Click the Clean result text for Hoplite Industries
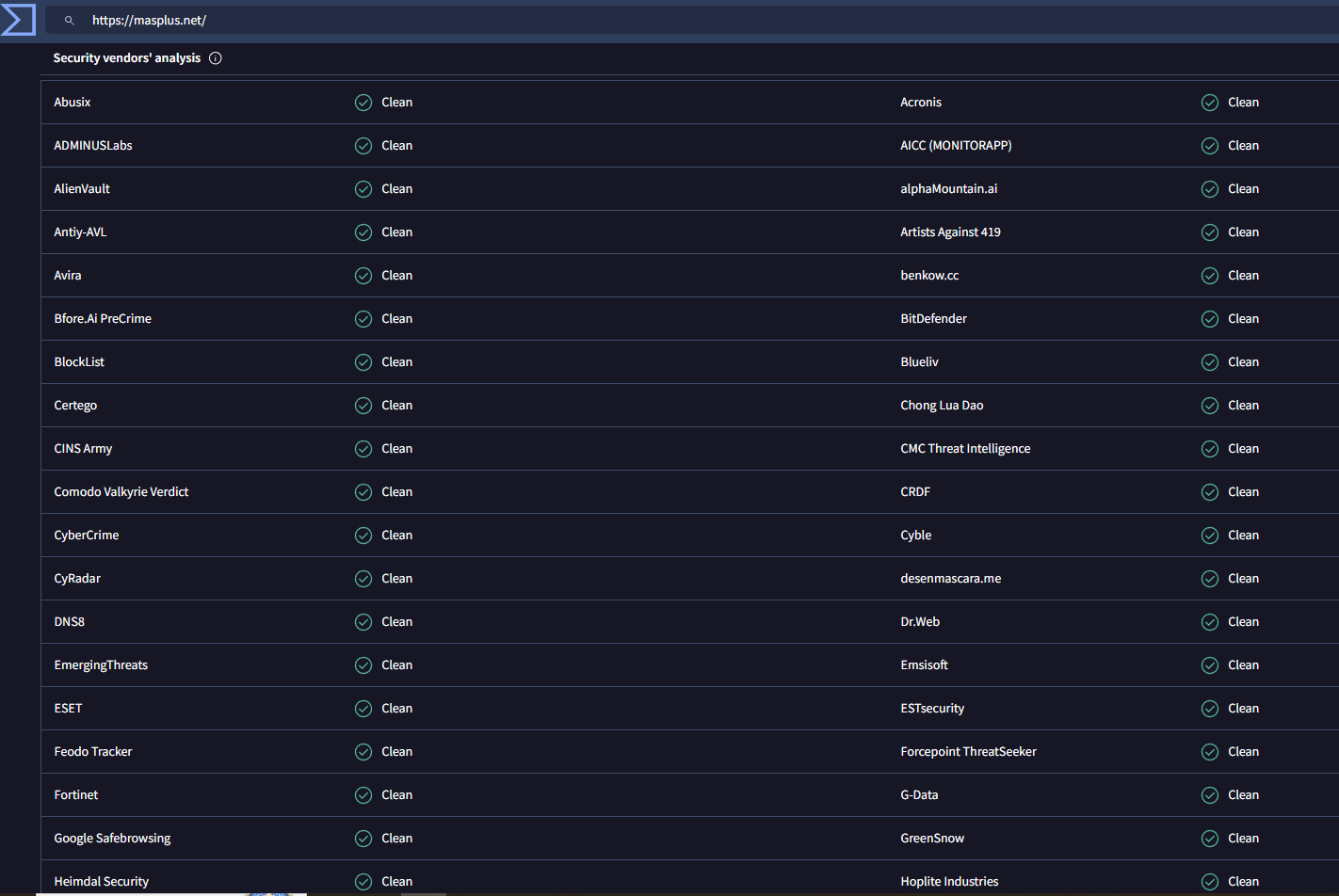1339x896 pixels. coord(1244,882)
